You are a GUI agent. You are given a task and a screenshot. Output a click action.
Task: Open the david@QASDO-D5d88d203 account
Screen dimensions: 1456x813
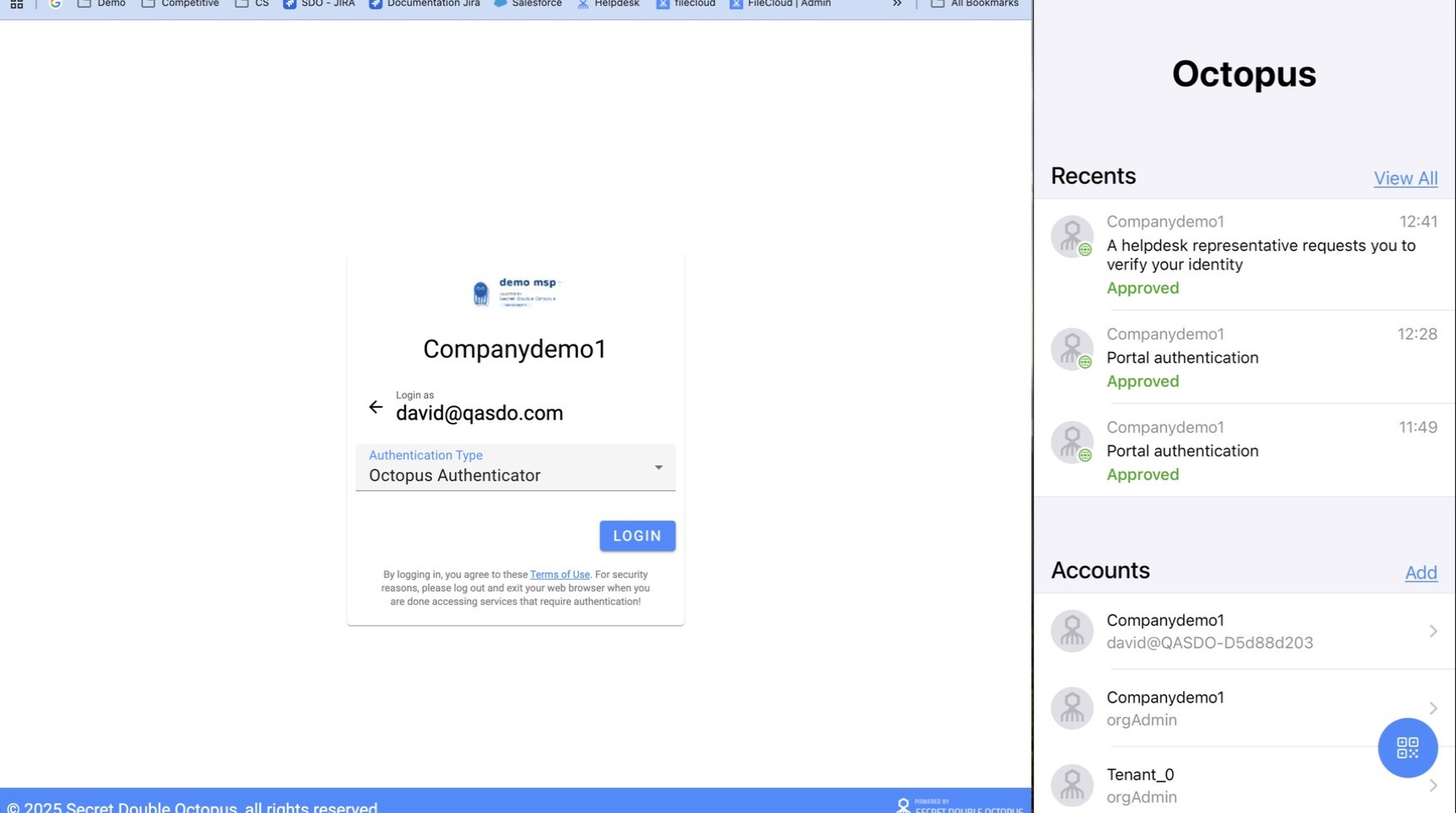[x=1245, y=631]
